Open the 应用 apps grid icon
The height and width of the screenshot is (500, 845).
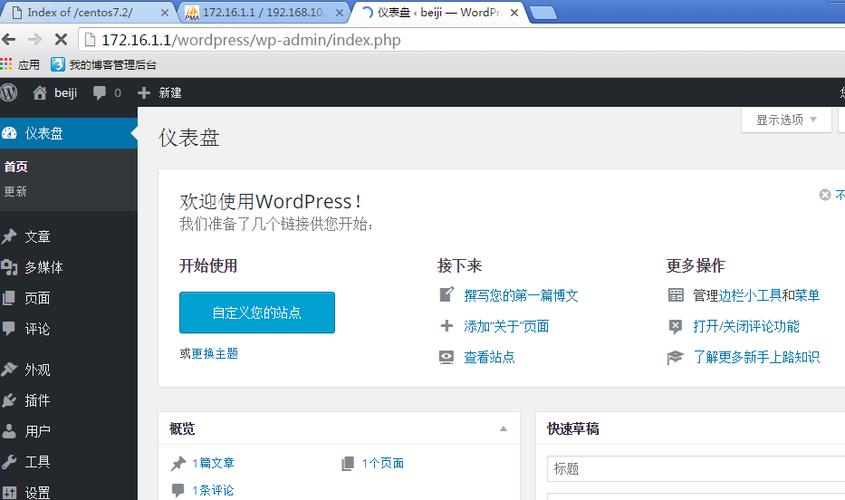click(6, 65)
